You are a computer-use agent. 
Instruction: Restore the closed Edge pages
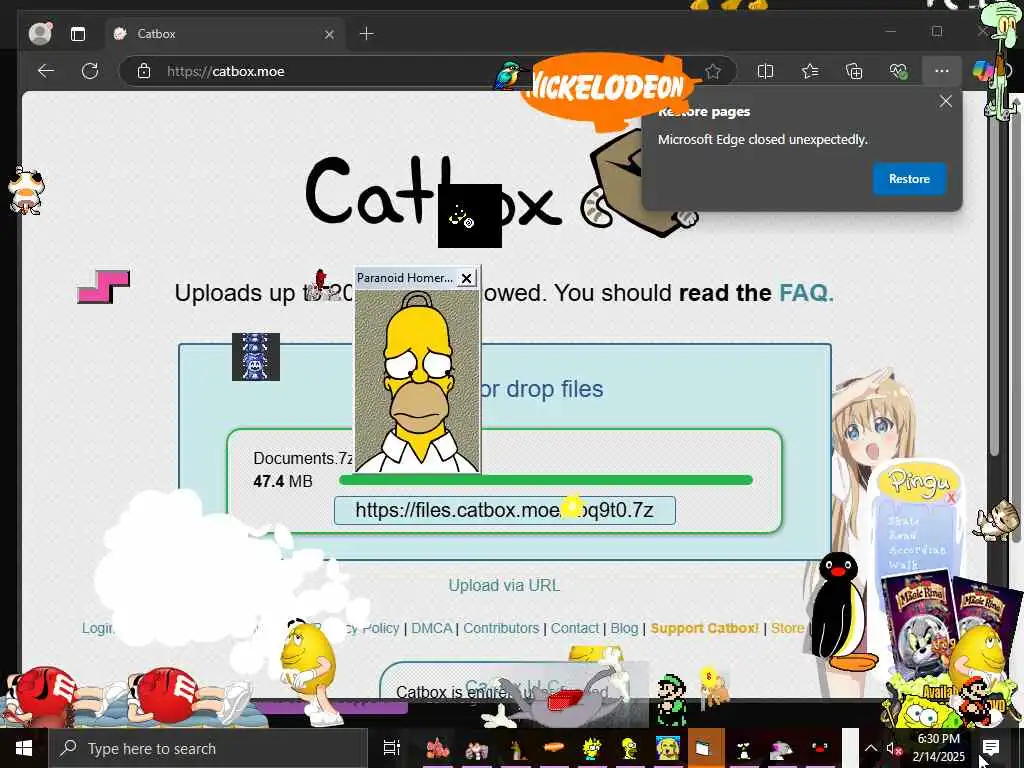[909, 179]
